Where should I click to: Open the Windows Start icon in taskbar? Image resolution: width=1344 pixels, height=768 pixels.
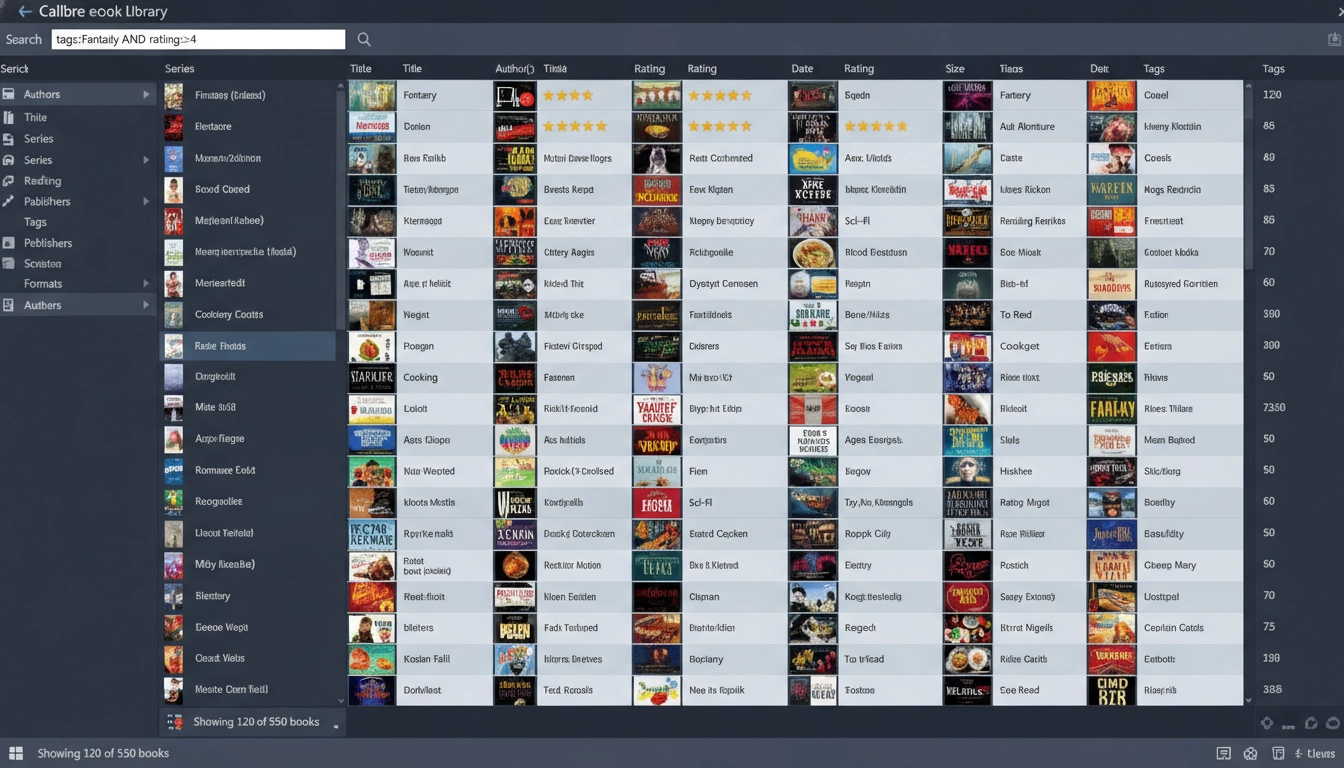point(16,753)
